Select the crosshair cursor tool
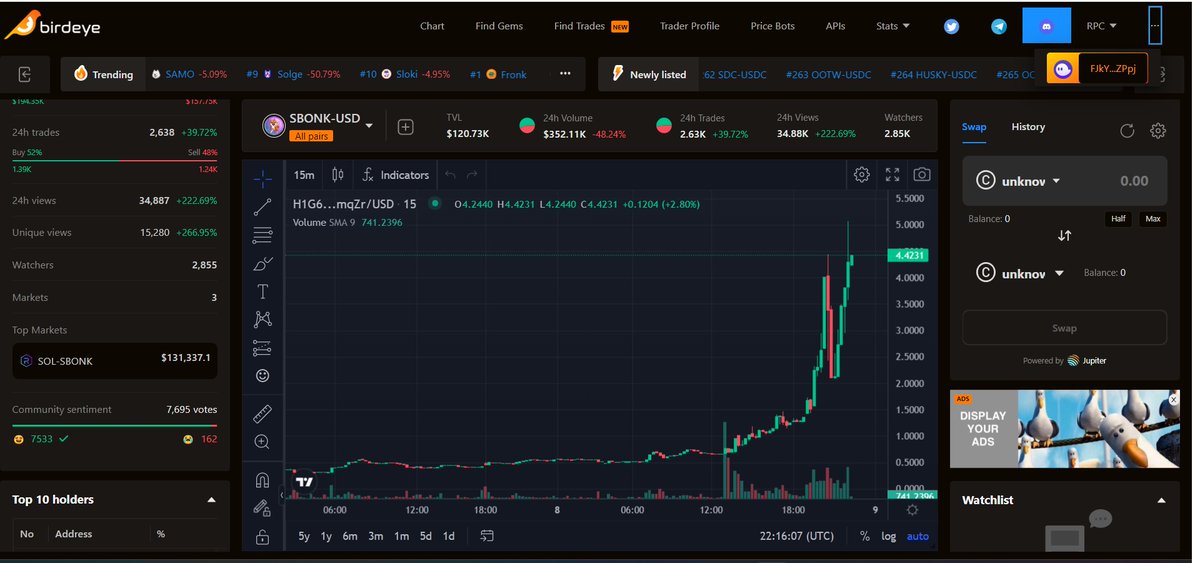The image size is (1200, 563). (x=262, y=179)
